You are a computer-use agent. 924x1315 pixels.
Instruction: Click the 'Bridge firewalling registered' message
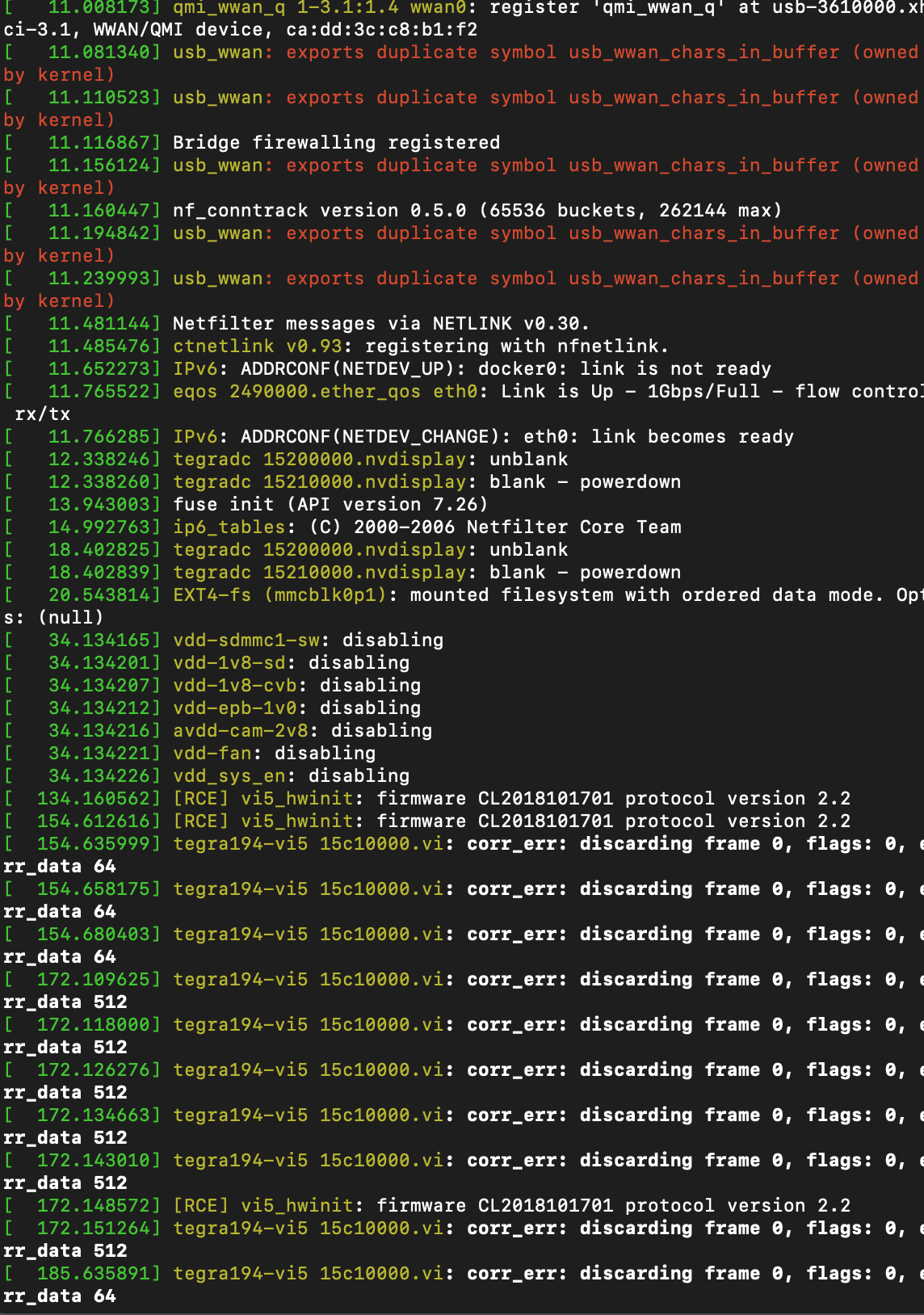click(x=336, y=143)
